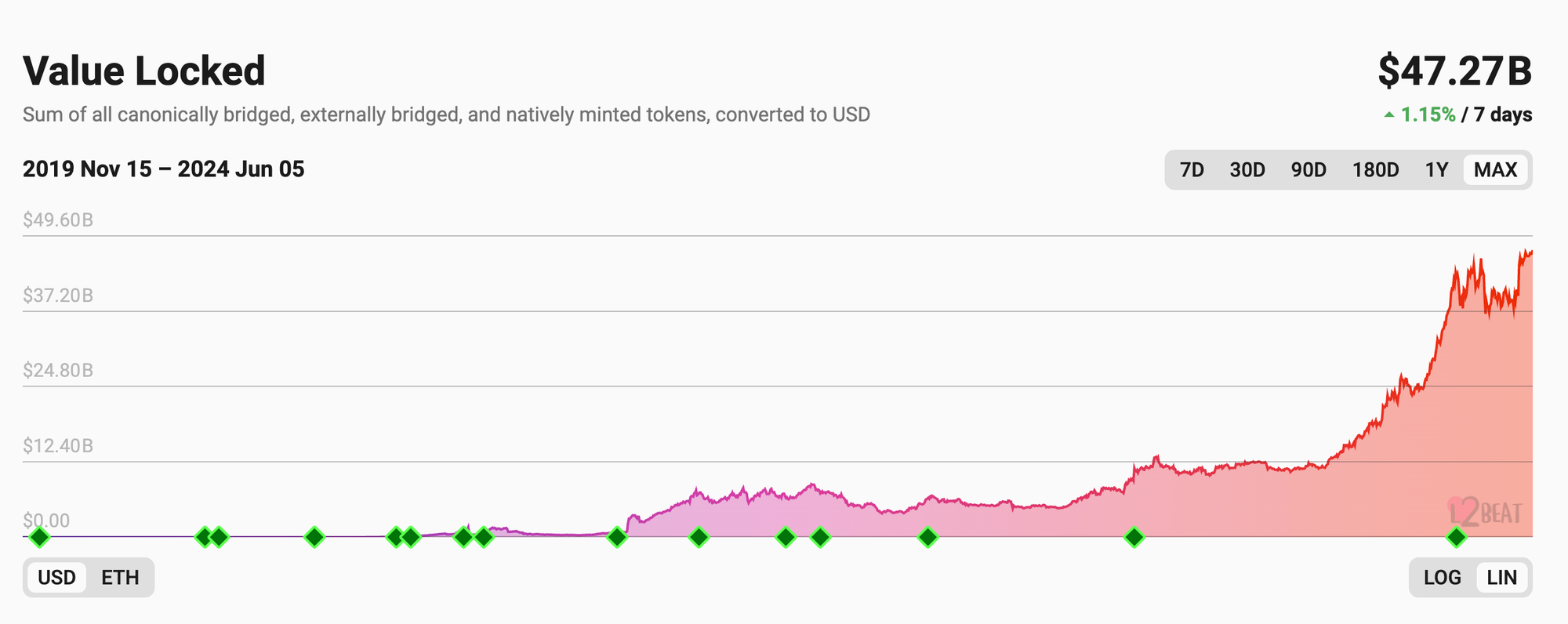Select the MAX time range
1568x624 pixels.
[1495, 169]
